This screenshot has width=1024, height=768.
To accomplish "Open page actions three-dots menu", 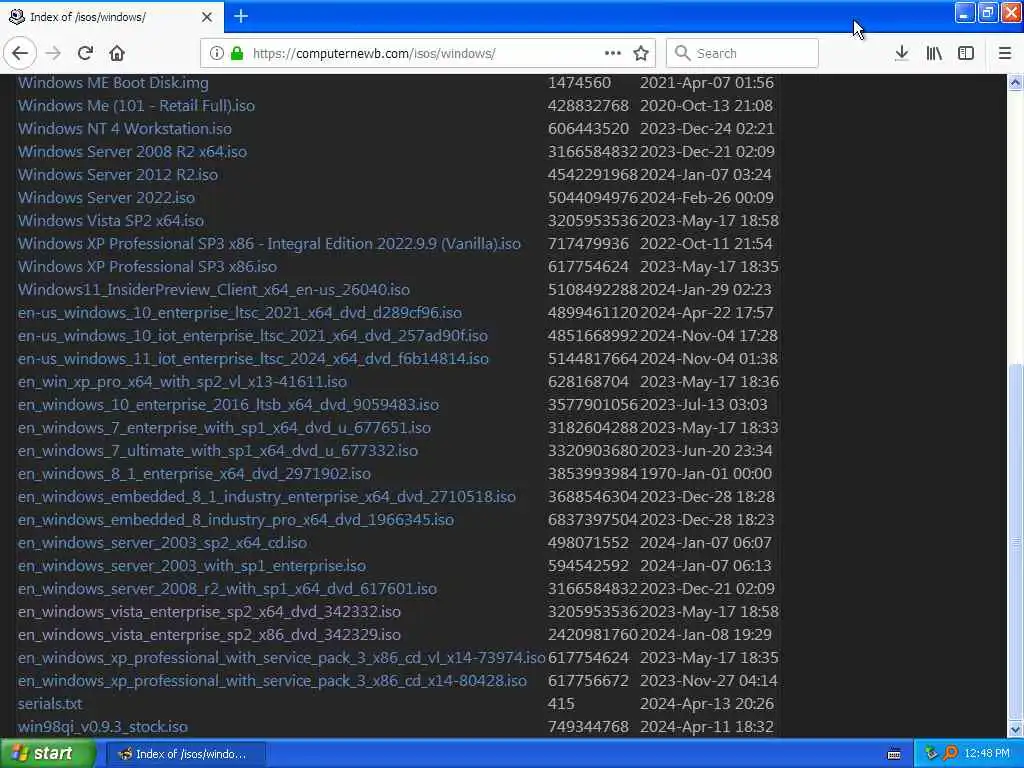I will [613, 53].
